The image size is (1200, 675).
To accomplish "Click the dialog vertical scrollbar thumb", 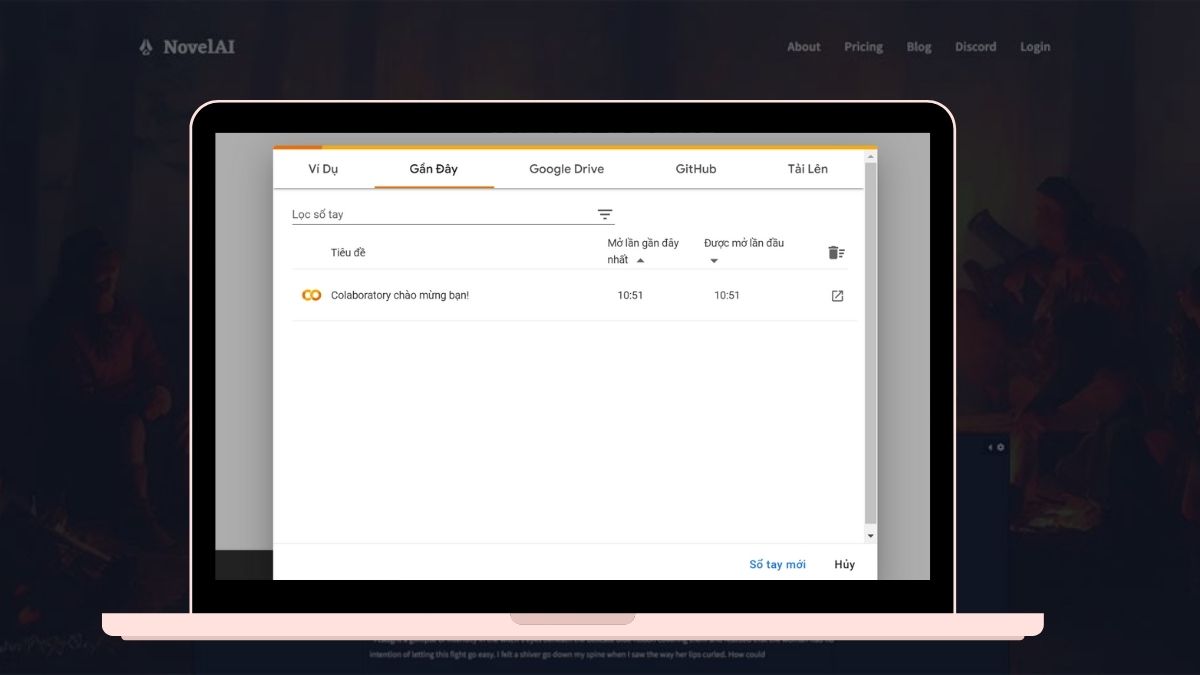I will point(870,342).
